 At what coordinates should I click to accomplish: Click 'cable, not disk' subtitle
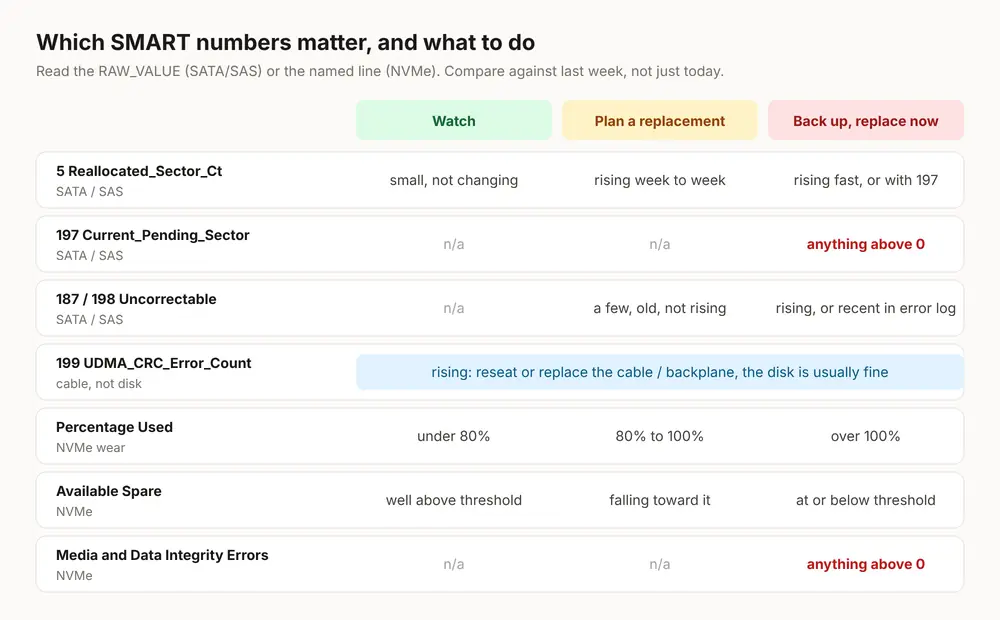coord(99,383)
